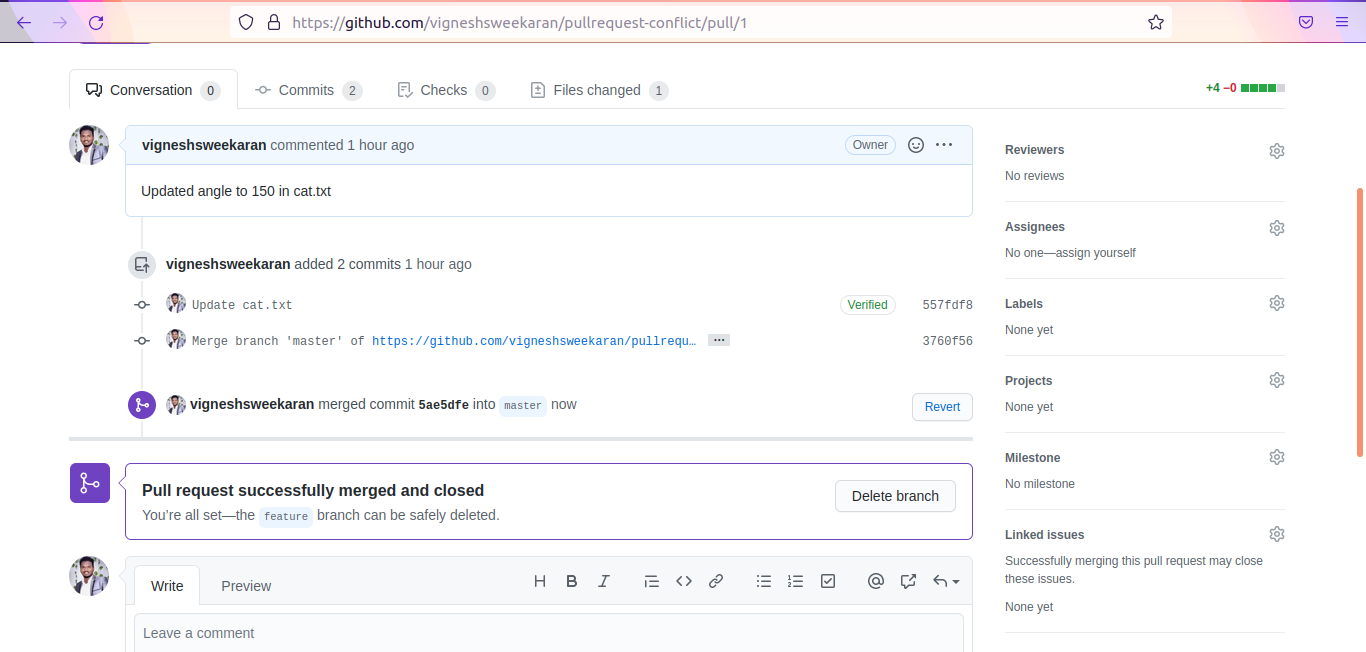The width and height of the screenshot is (1366, 652).
Task: Click into the Leave a comment field
Action: click(x=549, y=633)
